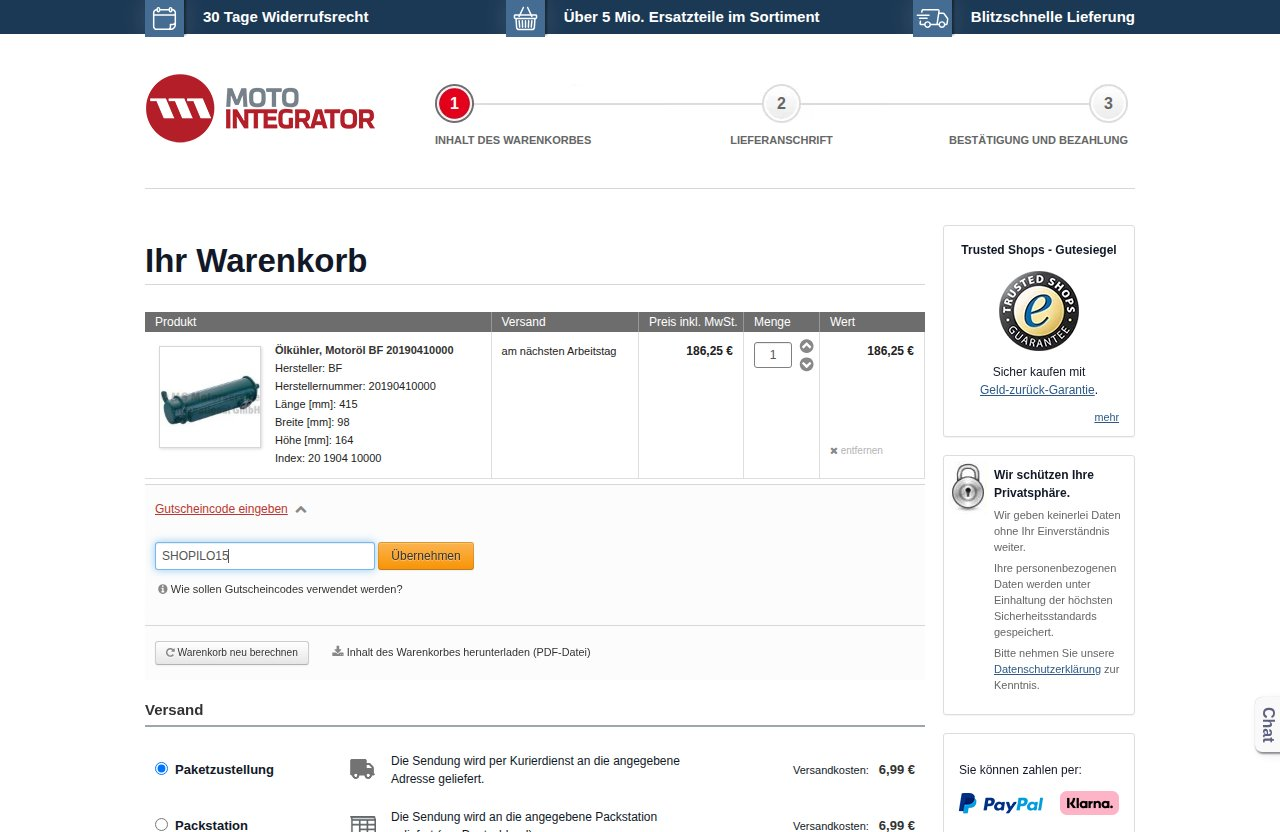This screenshot has width=1280, height=832.
Task: Click the PayPal logo
Action: pyautogui.click(x=1001, y=803)
